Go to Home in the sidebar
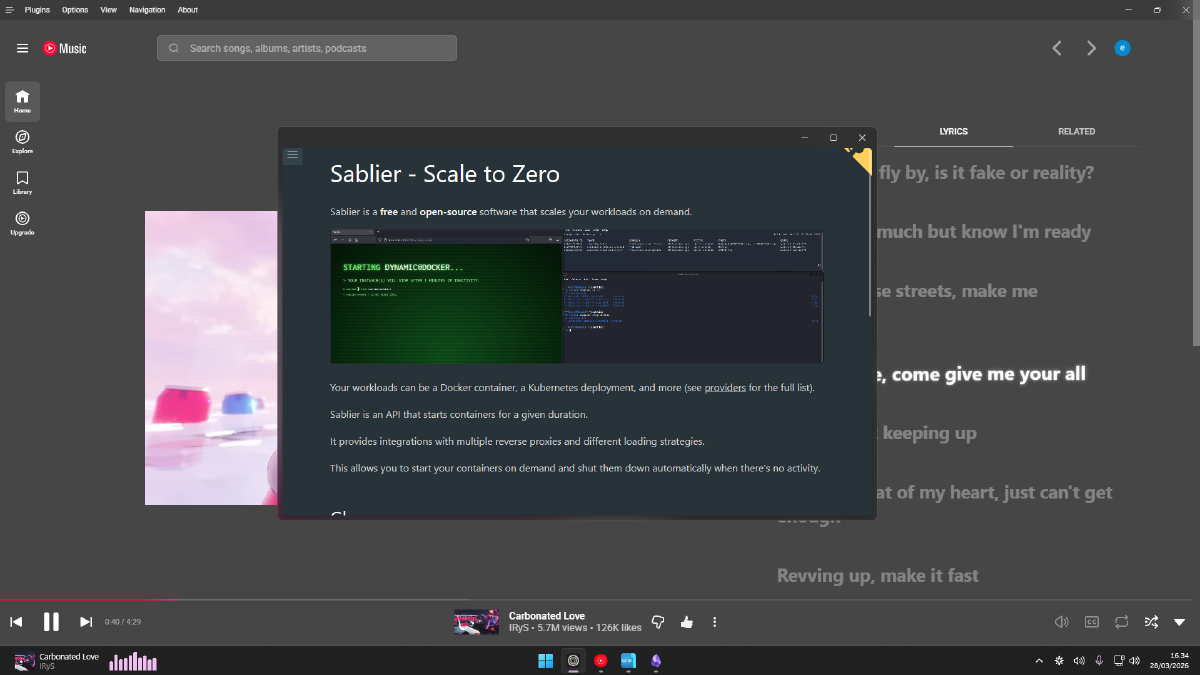The height and width of the screenshot is (675, 1200). pyautogui.click(x=22, y=101)
